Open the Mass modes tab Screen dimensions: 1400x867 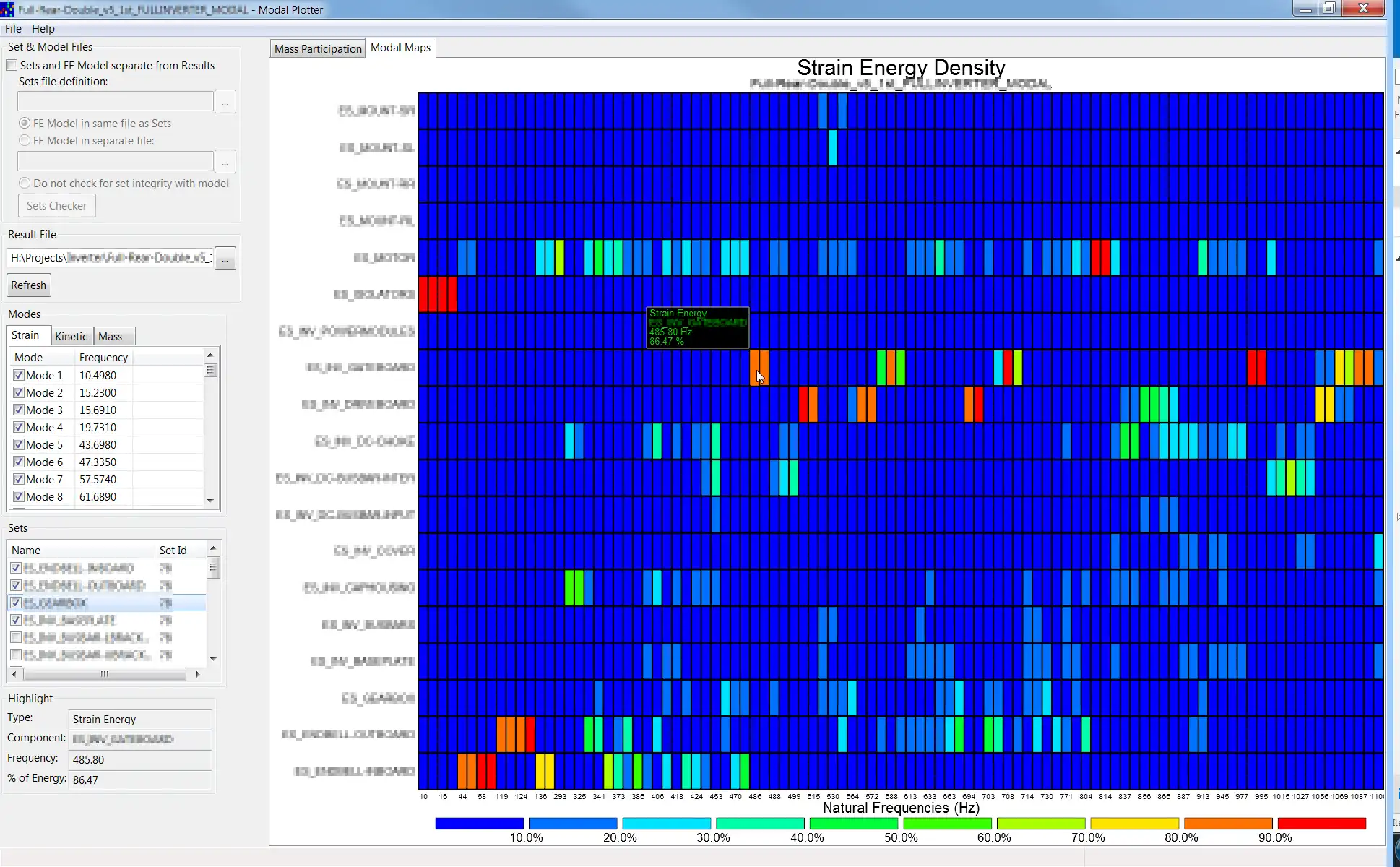click(x=110, y=336)
